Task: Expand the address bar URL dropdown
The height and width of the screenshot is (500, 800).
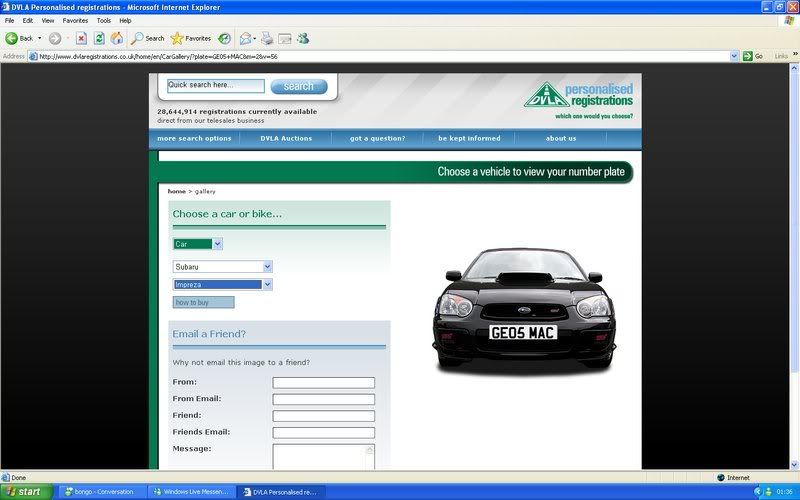Action: click(x=734, y=56)
